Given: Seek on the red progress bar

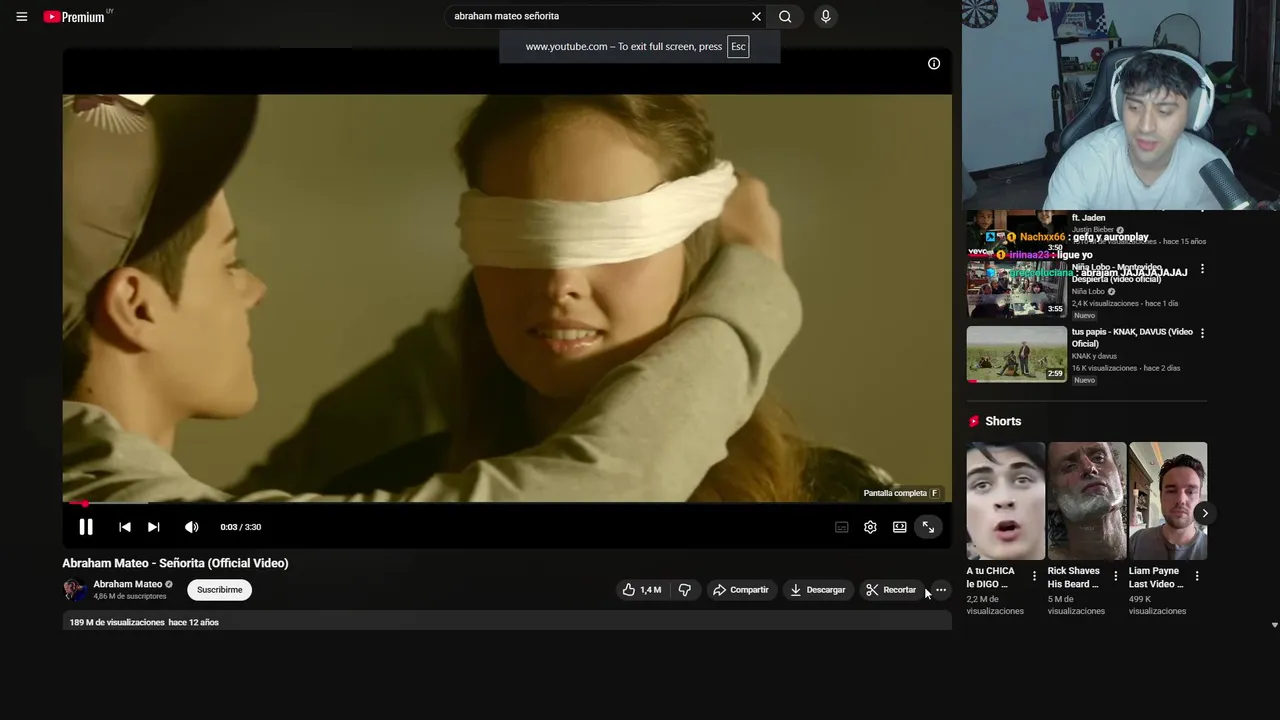Looking at the screenshot, I should pos(507,503).
